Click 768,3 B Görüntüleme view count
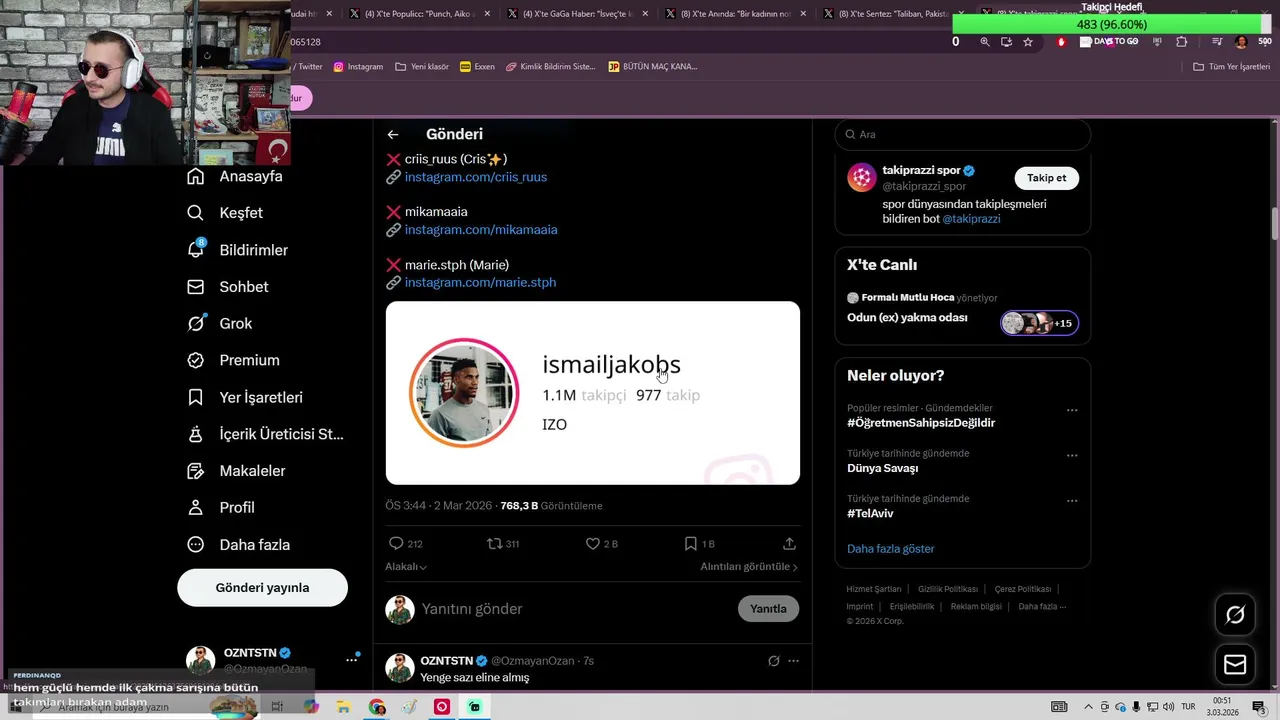 (x=551, y=506)
